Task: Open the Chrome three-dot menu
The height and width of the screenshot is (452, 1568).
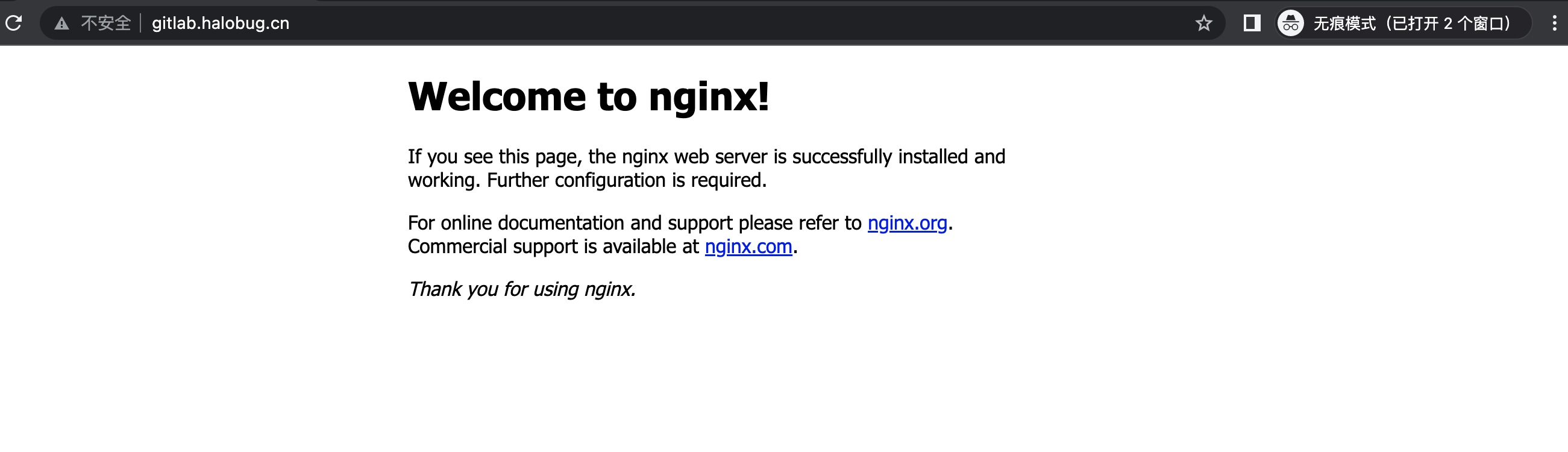Action: (x=1554, y=23)
